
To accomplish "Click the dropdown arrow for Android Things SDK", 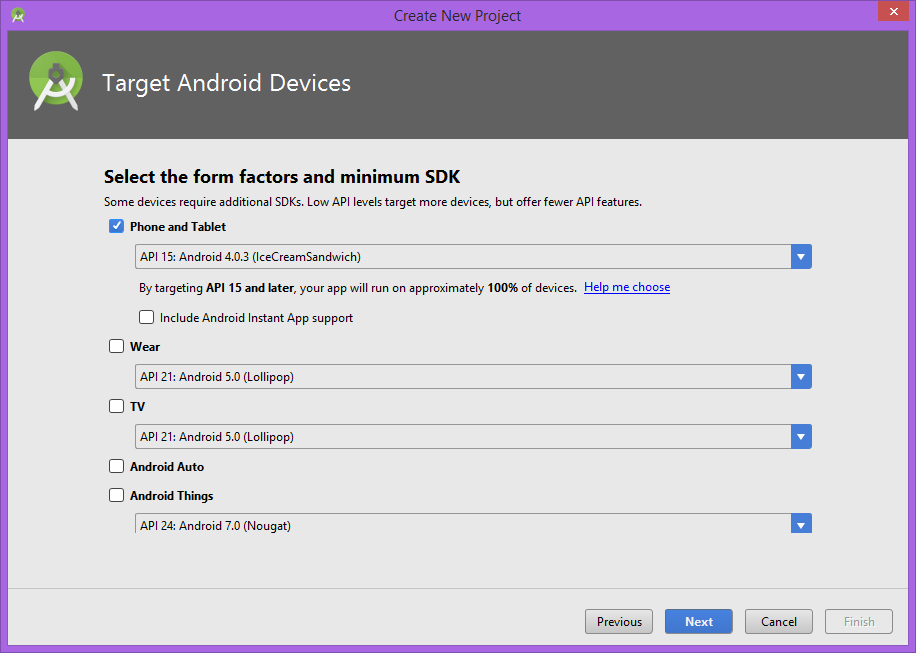I will point(800,523).
